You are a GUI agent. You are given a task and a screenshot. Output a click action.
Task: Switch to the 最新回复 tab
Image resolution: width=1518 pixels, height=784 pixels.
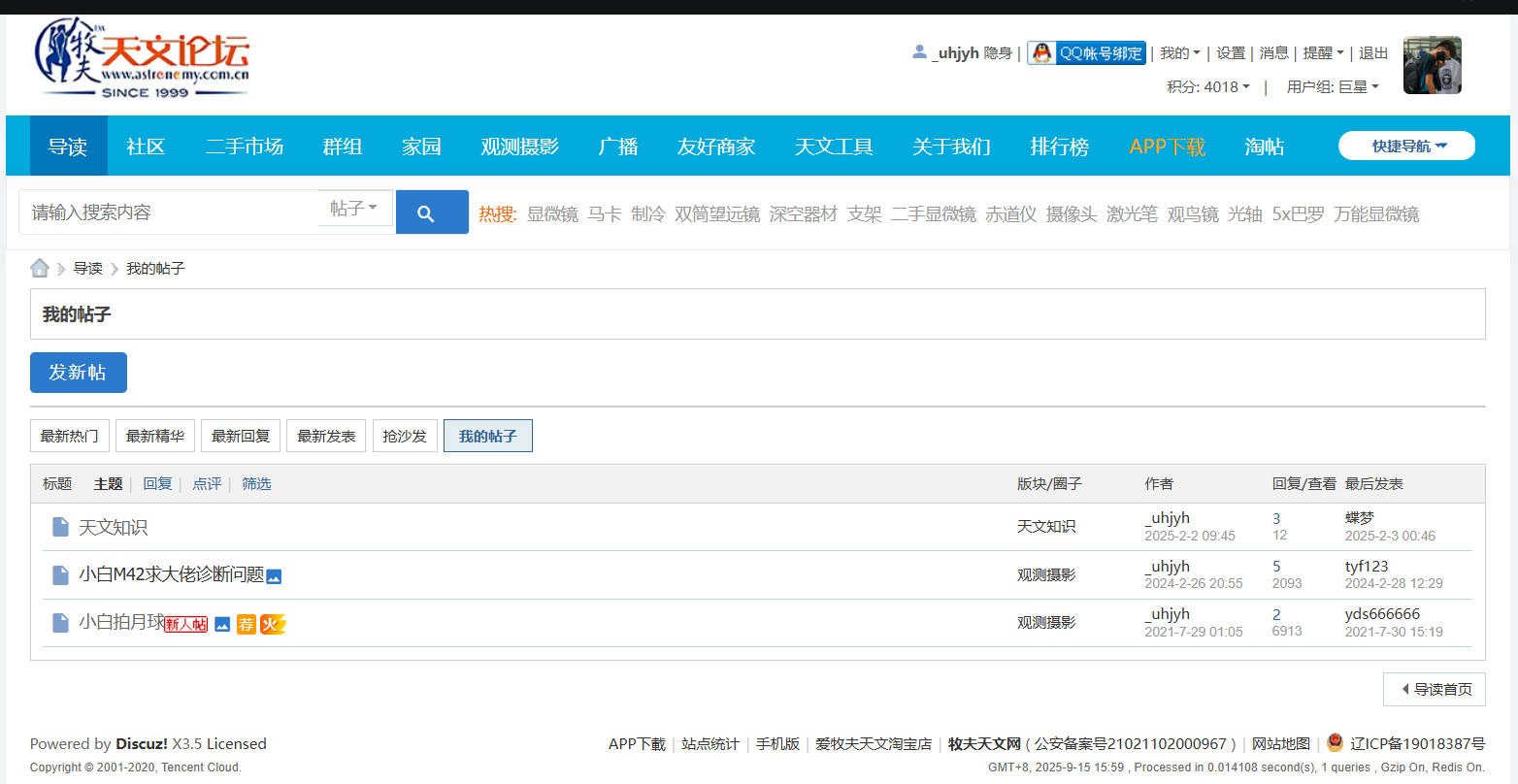pos(241,436)
